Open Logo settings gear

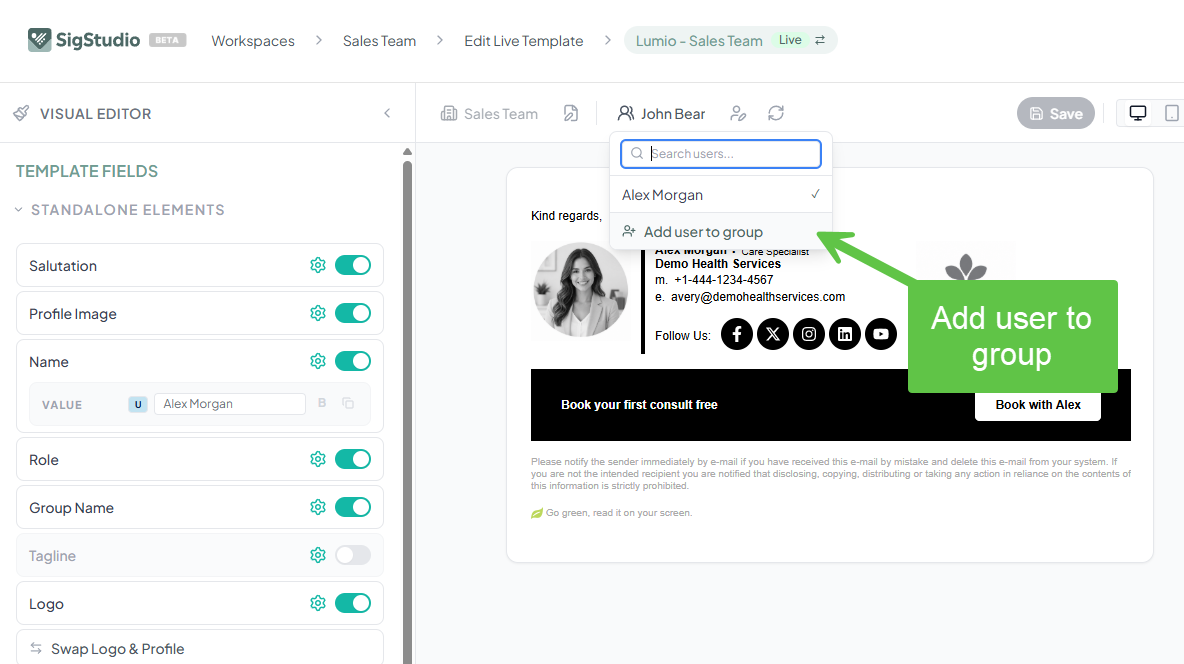[318, 603]
